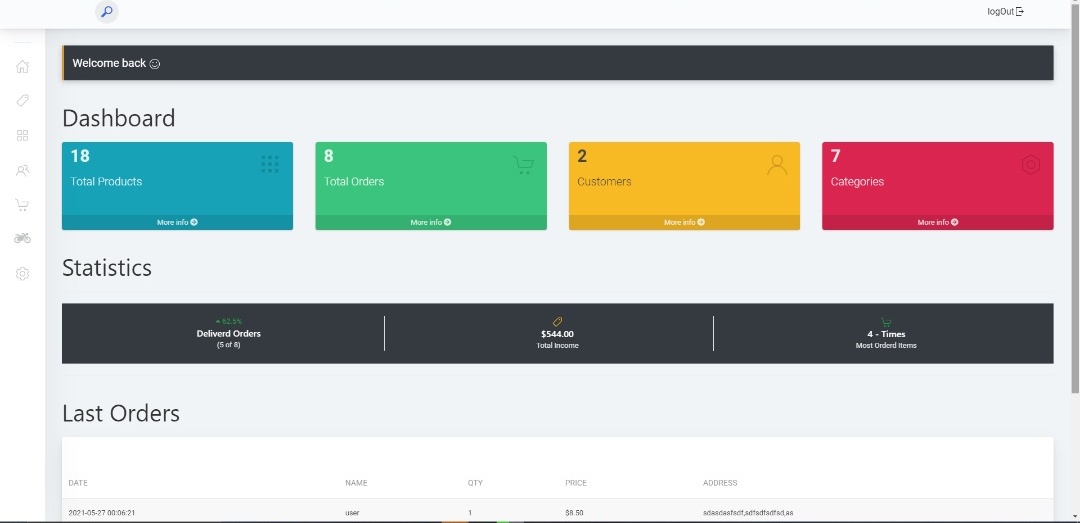Click the $544.00 total income value

(557, 334)
